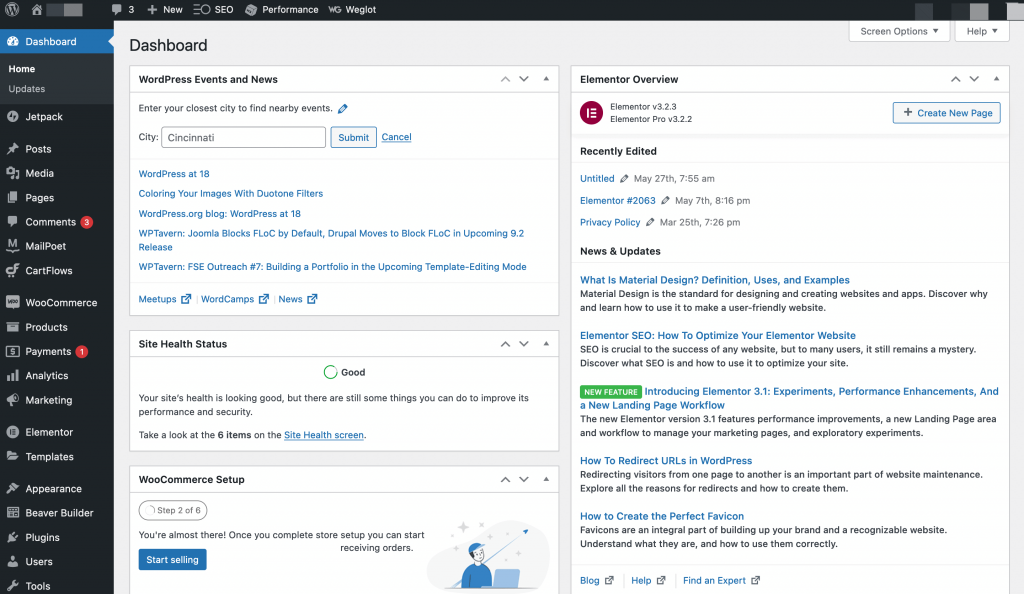Open the Untitled recently edited page
Viewport: 1024px width, 594px height.
[x=597, y=178]
